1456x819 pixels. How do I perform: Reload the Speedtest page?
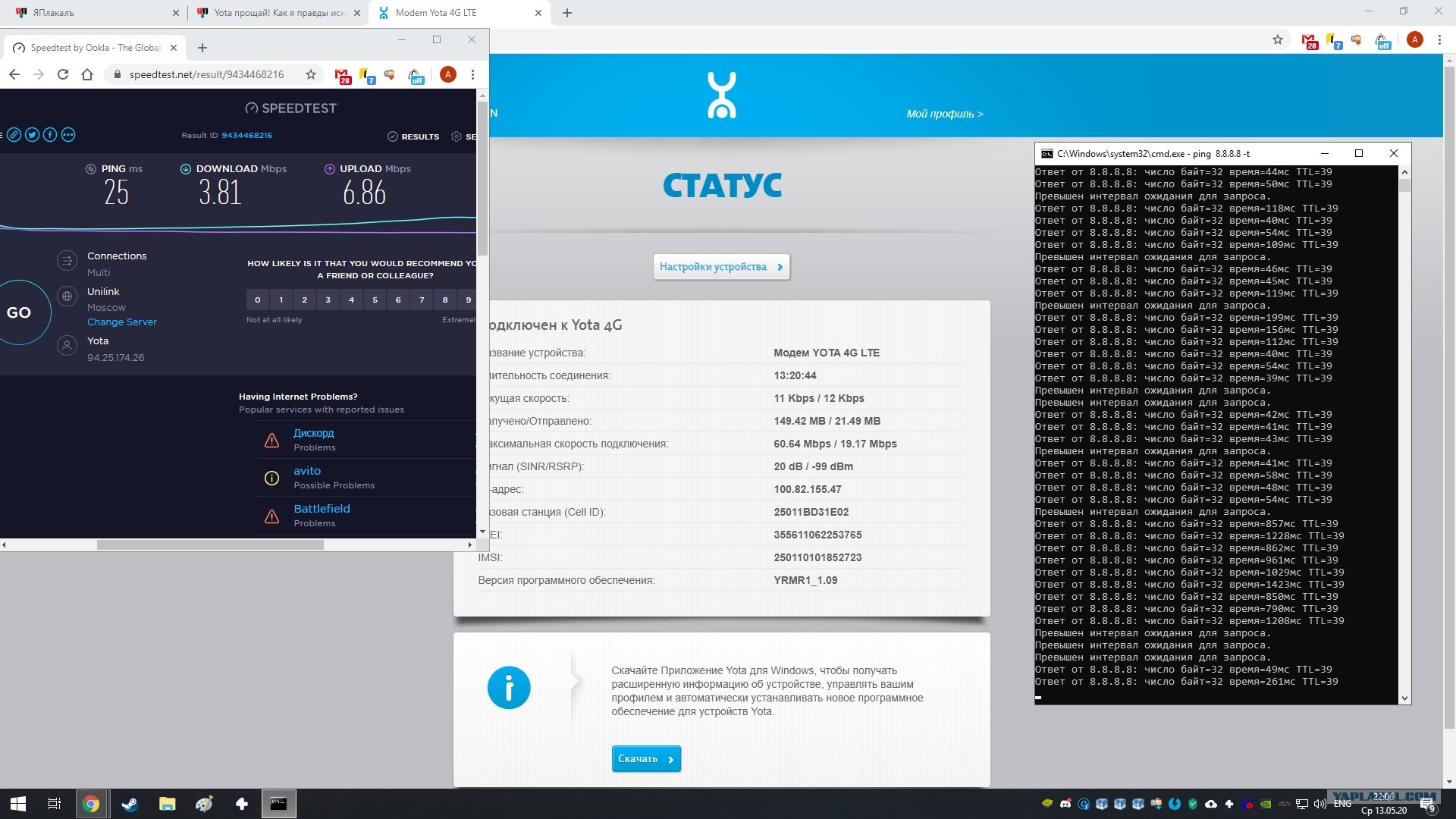click(63, 74)
